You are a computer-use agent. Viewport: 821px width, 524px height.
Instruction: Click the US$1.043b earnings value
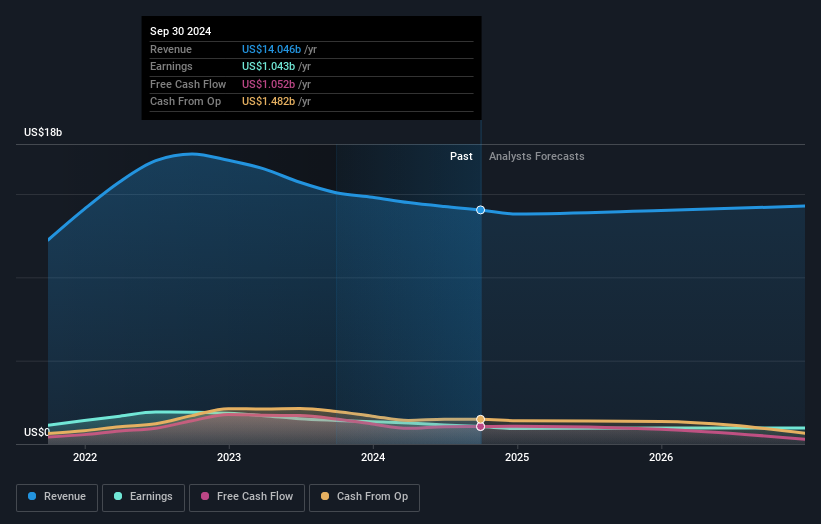tap(268, 66)
